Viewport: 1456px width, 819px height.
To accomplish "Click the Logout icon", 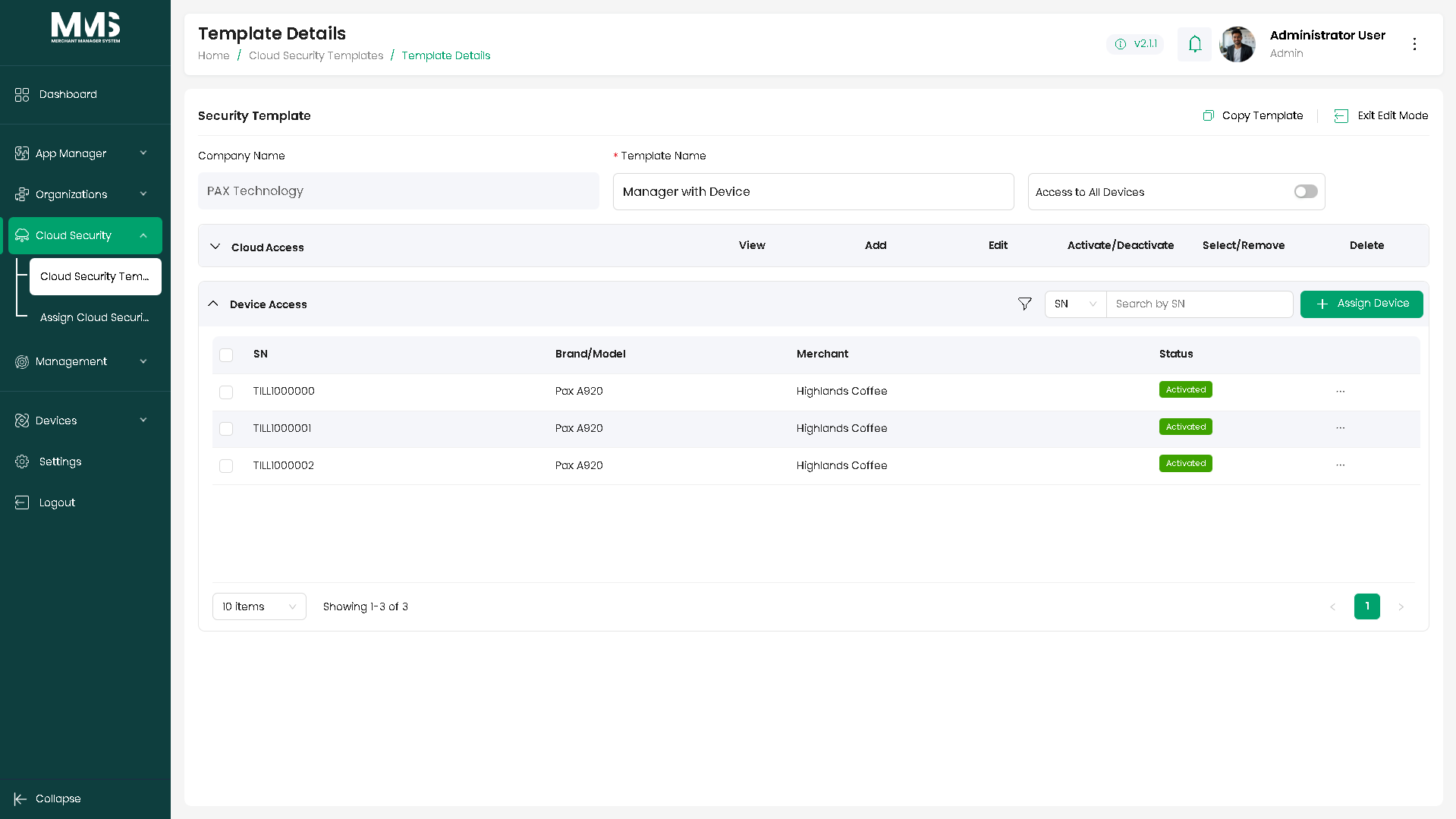I will pyautogui.click(x=22, y=502).
